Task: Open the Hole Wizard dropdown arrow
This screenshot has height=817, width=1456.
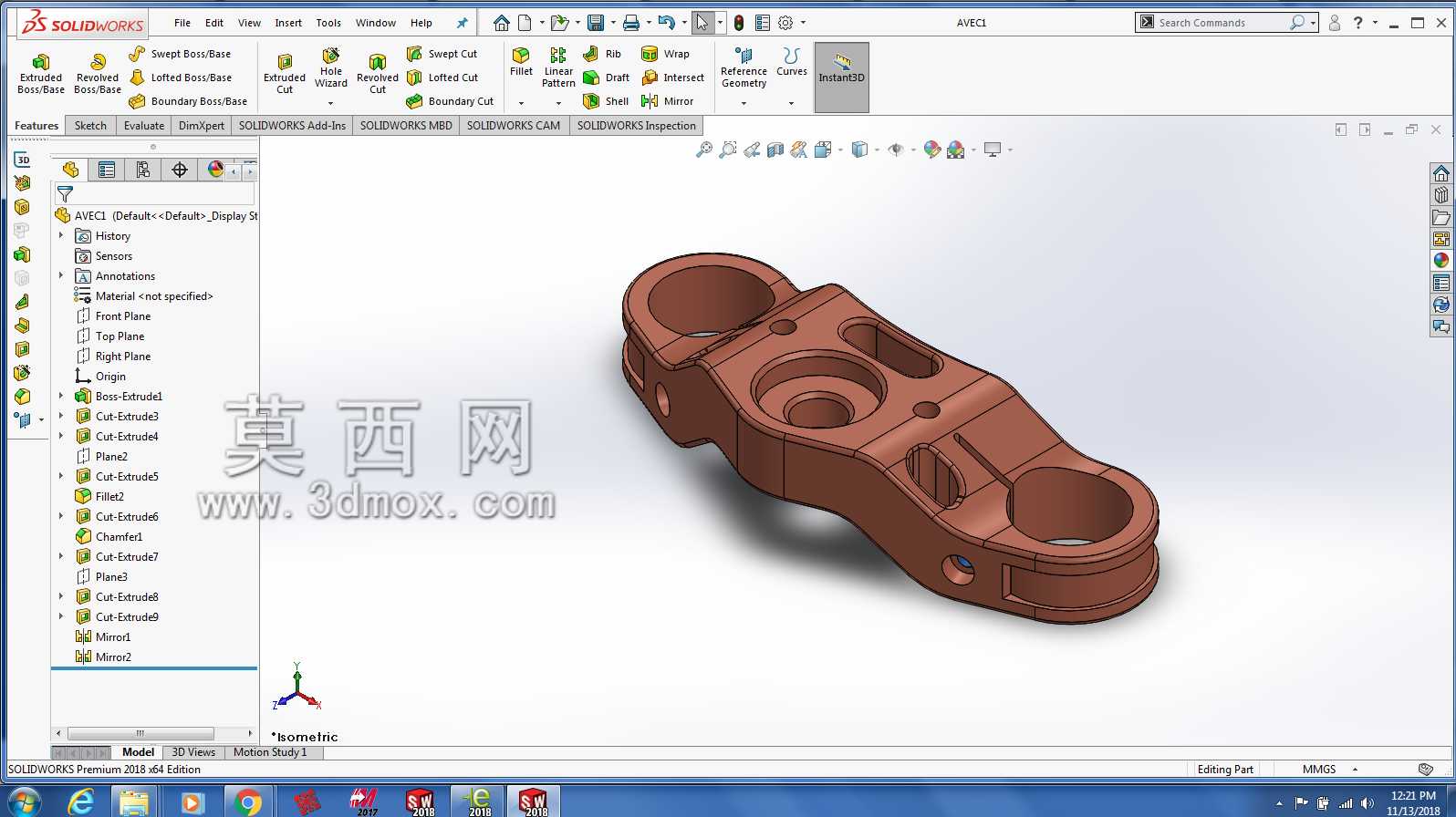Action: pos(330,103)
